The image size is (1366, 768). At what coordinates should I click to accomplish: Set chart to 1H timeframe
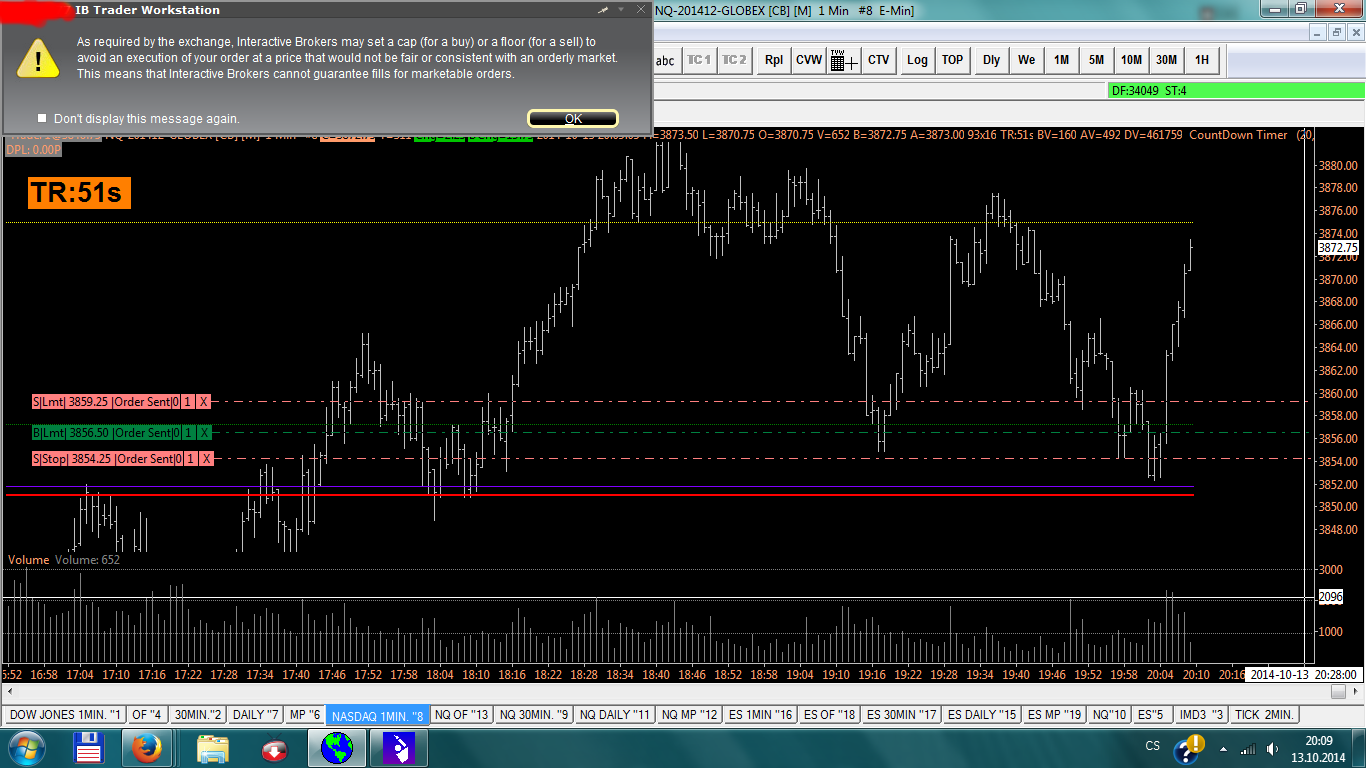[x=1202, y=60]
